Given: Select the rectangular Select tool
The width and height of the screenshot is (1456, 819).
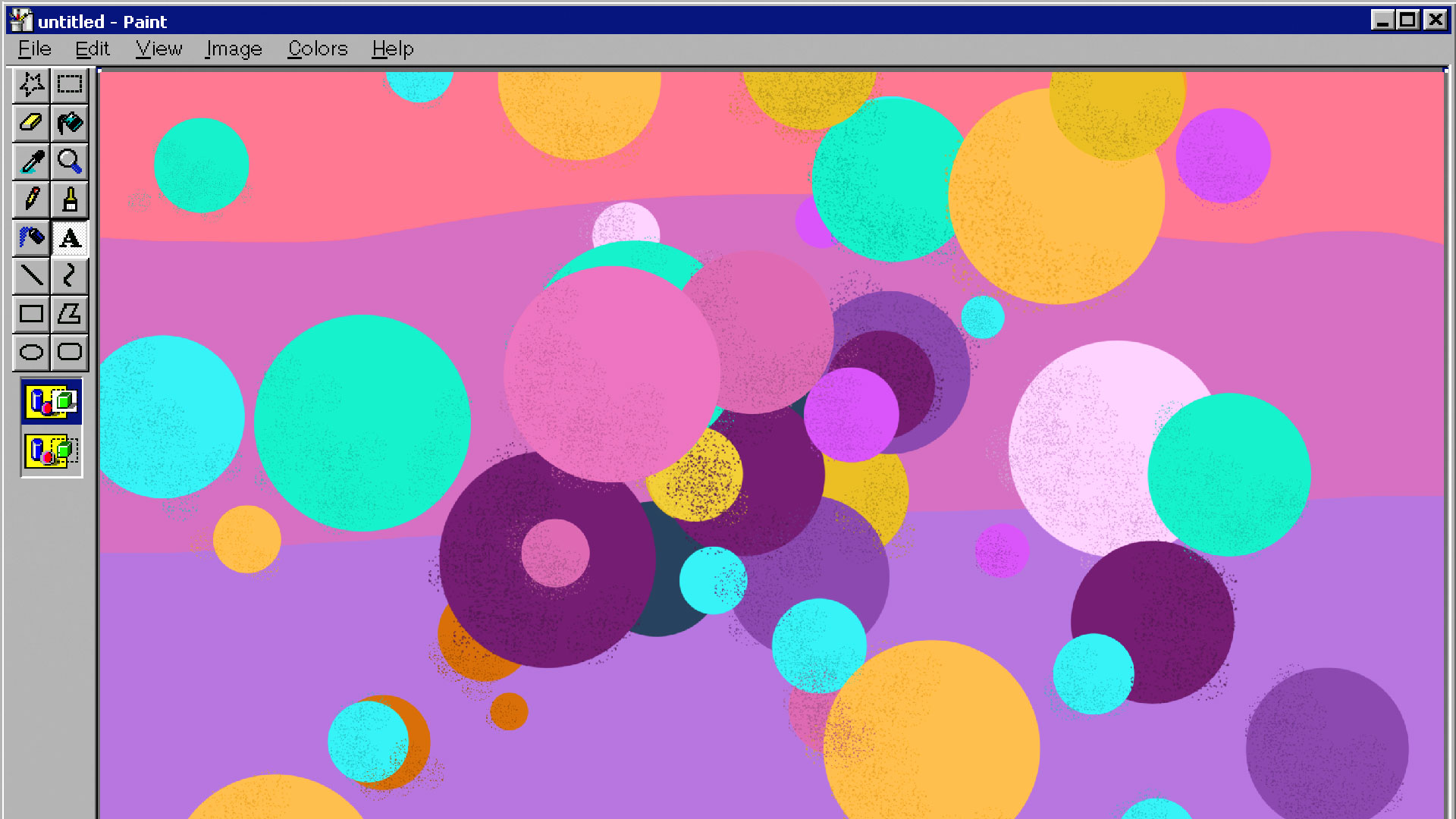Looking at the screenshot, I should tap(70, 84).
